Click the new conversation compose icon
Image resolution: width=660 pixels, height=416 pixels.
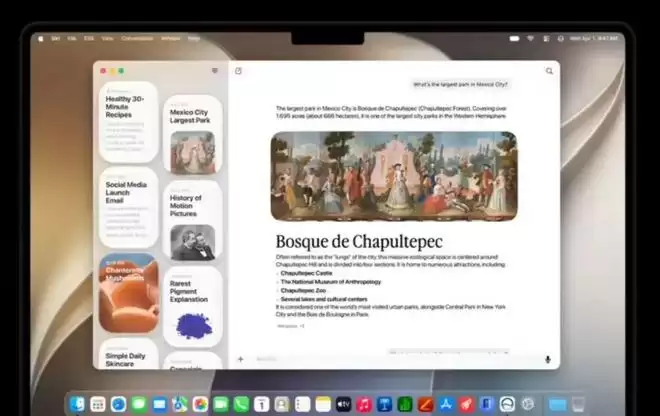coord(238,71)
